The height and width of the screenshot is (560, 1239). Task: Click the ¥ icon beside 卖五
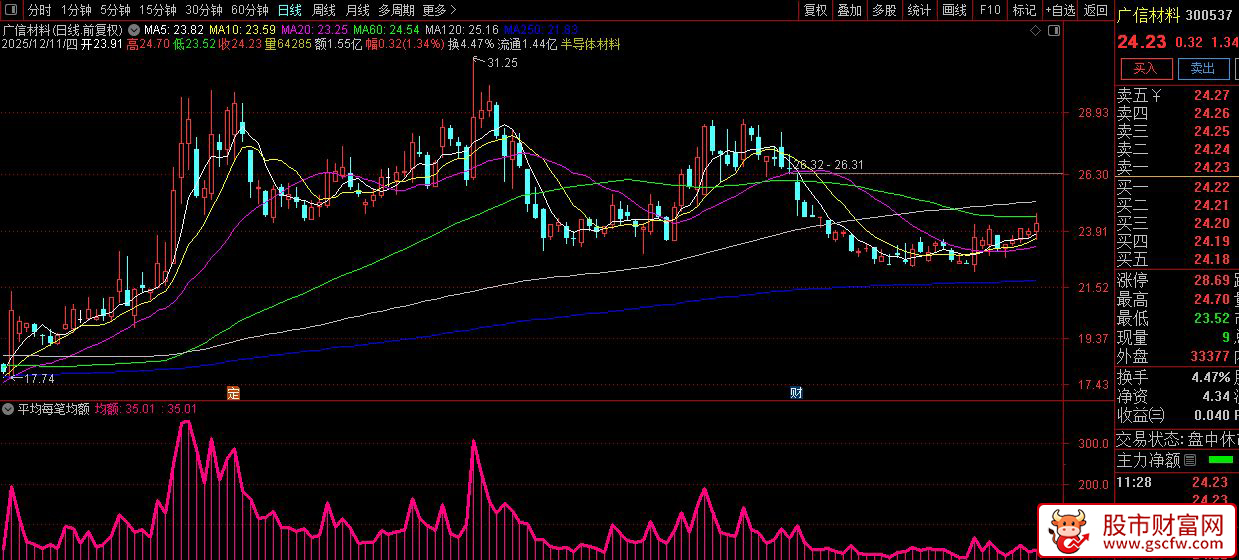(x=1156, y=96)
